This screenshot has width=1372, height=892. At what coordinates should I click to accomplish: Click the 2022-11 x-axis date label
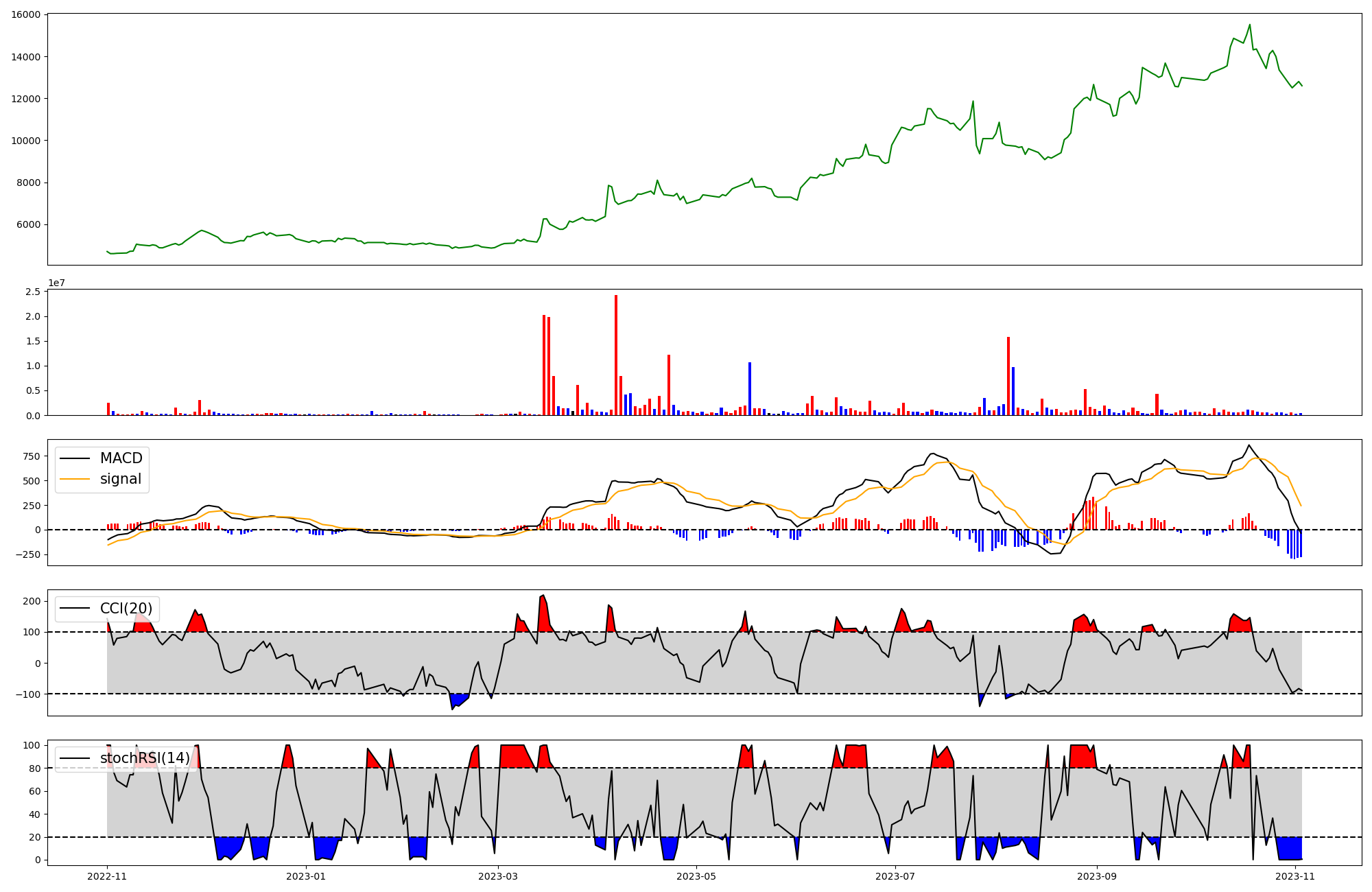click(x=107, y=876)
